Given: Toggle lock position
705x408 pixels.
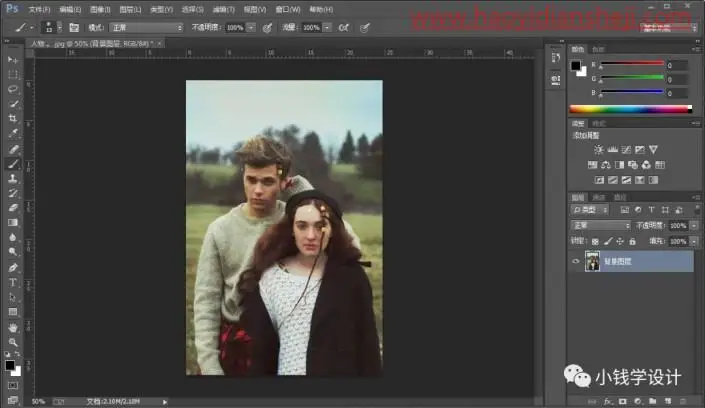Looking at the screenshot, I should pyautogui.click(x=620, y=242).
